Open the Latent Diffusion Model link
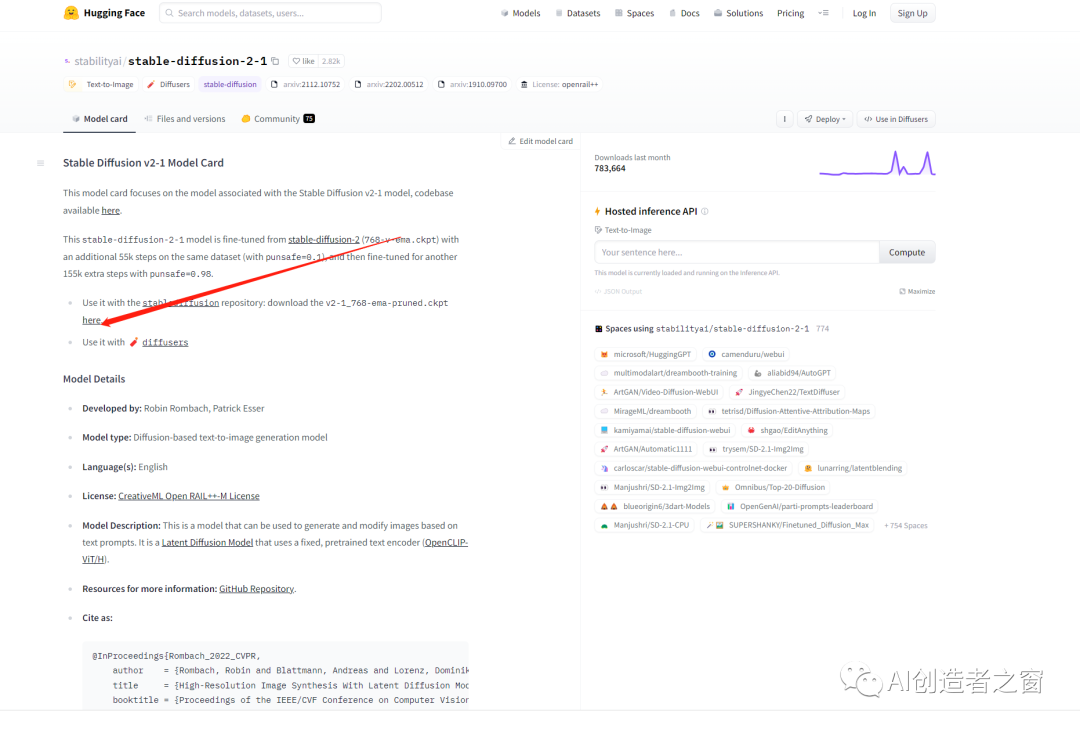1080x729 pixels. tap(207, 543)
